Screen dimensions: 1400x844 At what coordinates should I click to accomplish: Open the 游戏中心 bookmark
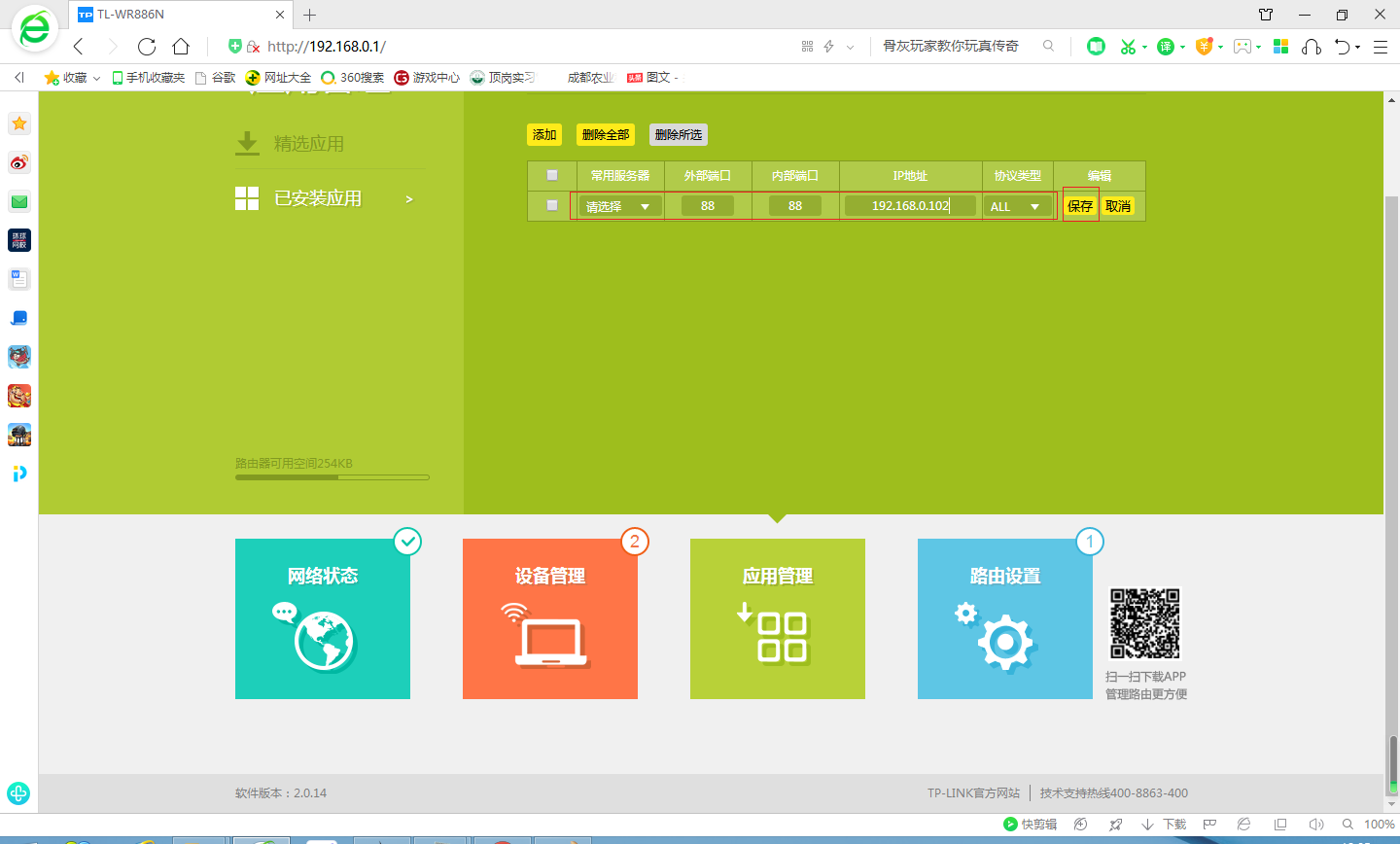[427, 77]
